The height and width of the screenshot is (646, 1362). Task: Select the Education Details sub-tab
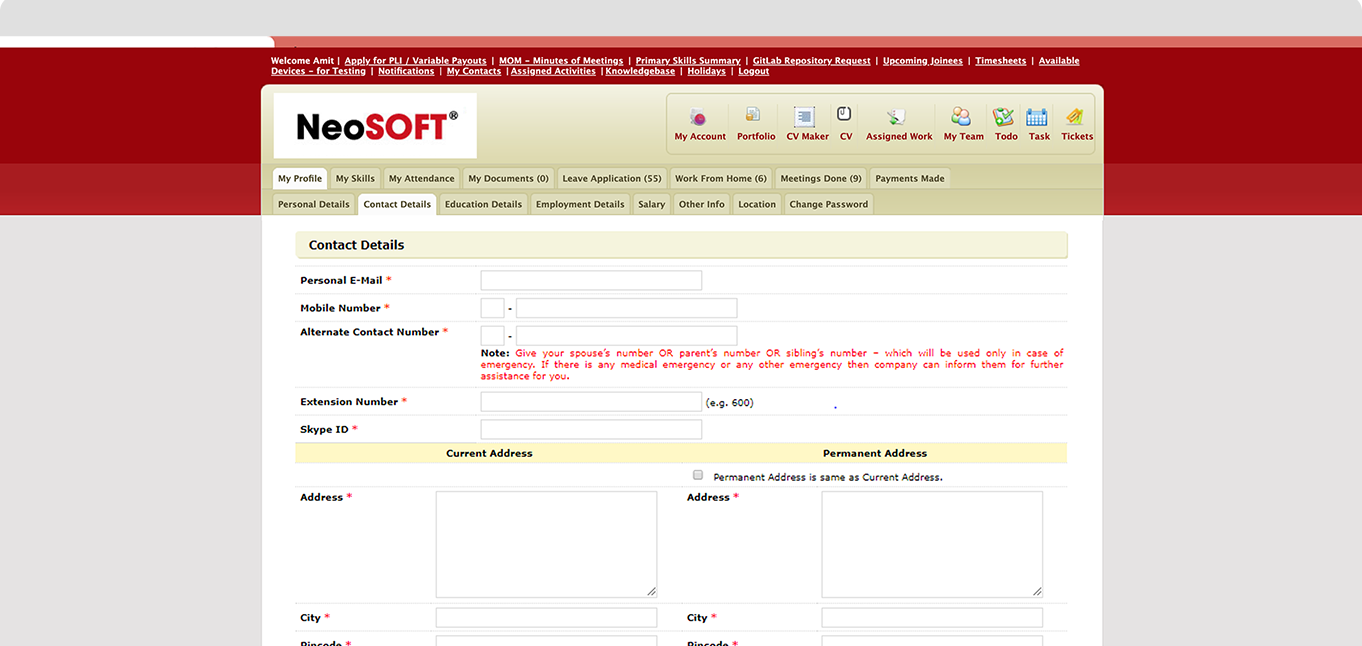483,204
